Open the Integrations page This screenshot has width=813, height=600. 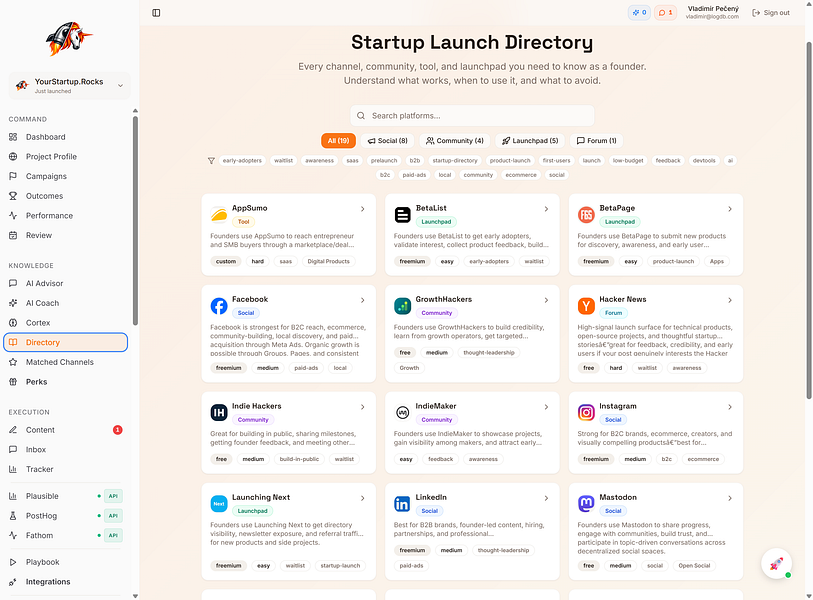65,582
